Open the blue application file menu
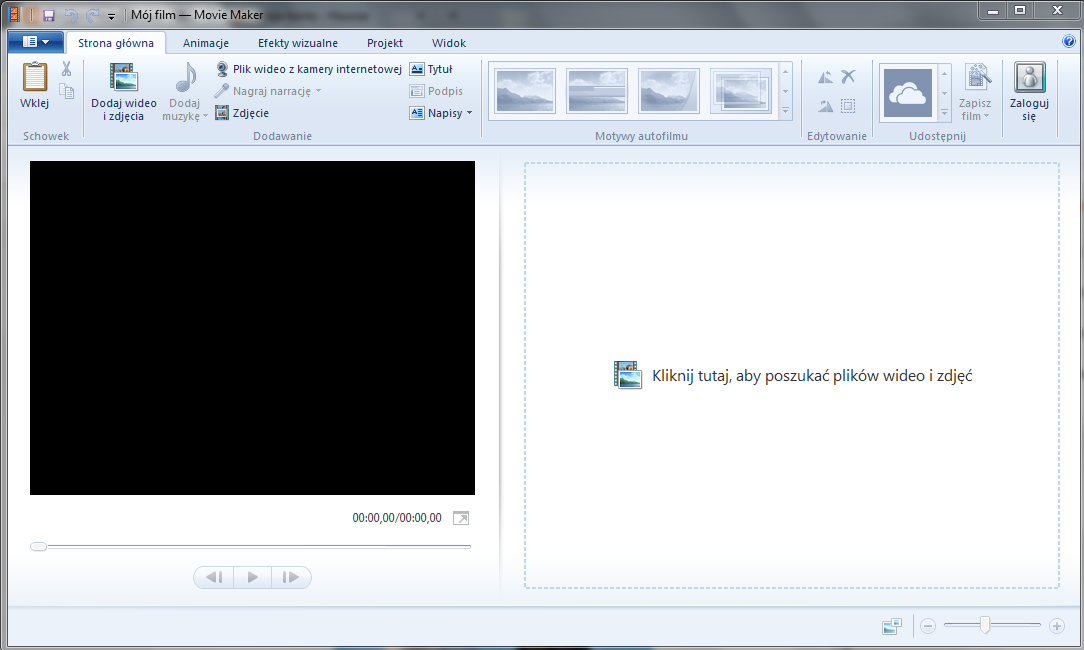This screenshot has width=1084, height=650. (x=36, y=42)
